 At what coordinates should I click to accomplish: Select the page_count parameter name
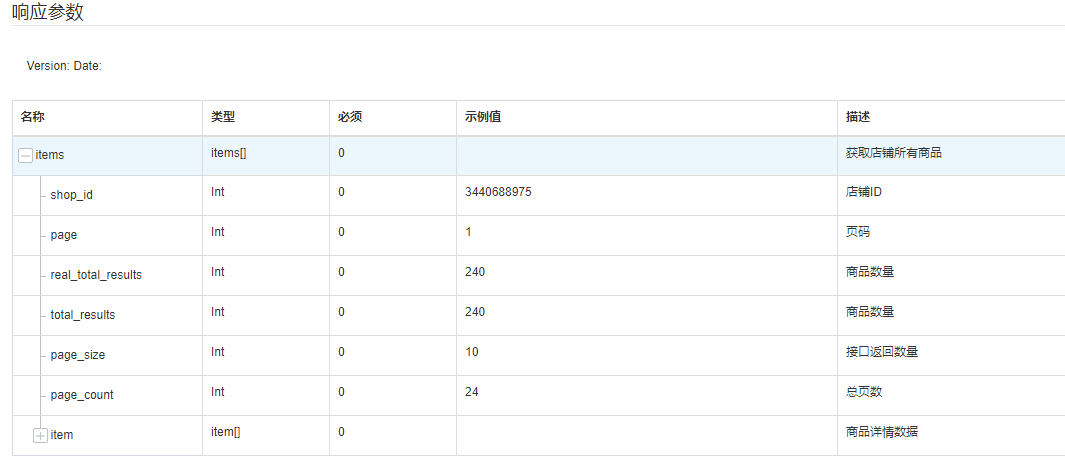point(82,395)
